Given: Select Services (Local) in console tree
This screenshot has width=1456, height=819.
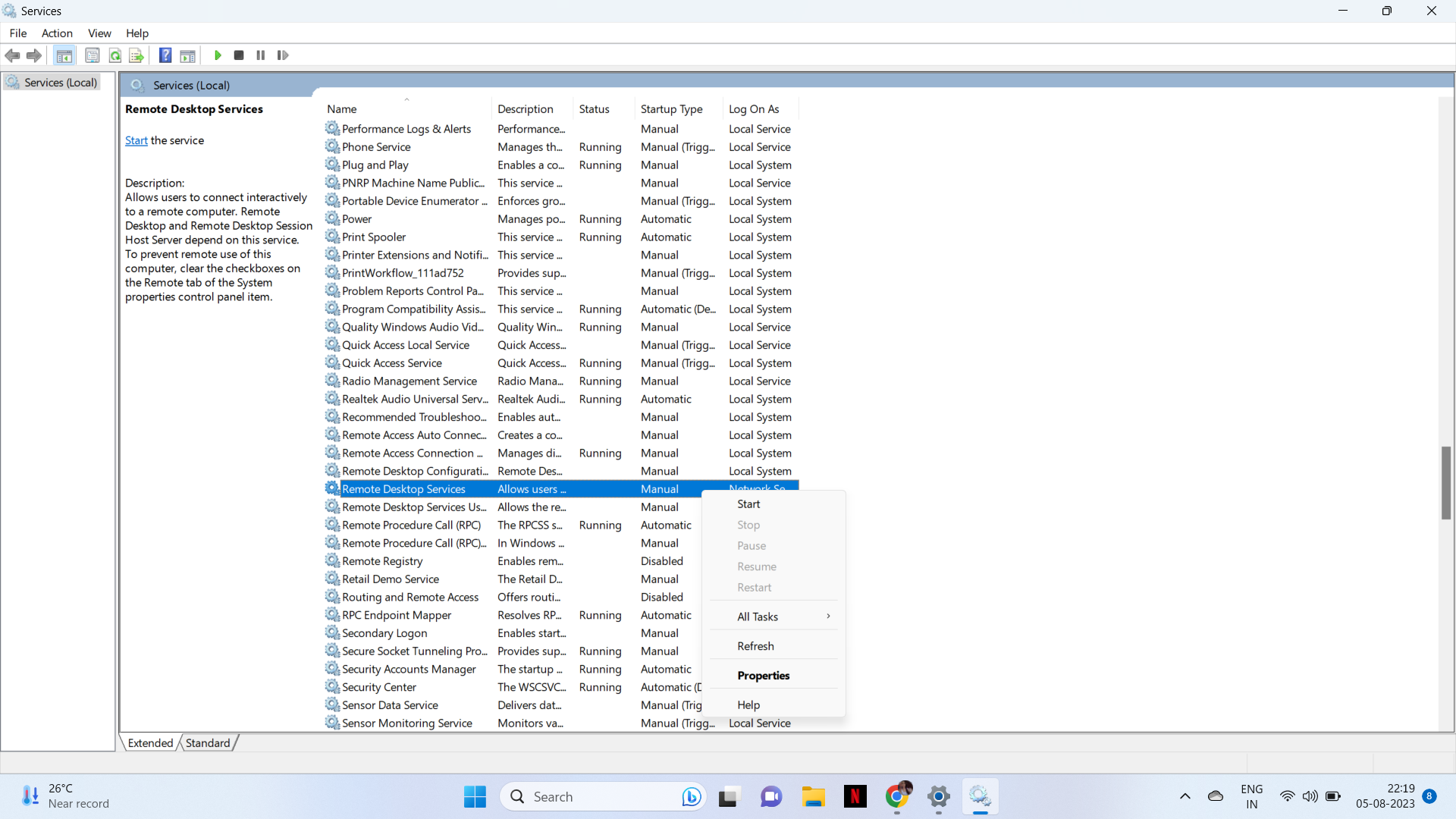Looking at the screenshot, I should (x=61, y=83).
